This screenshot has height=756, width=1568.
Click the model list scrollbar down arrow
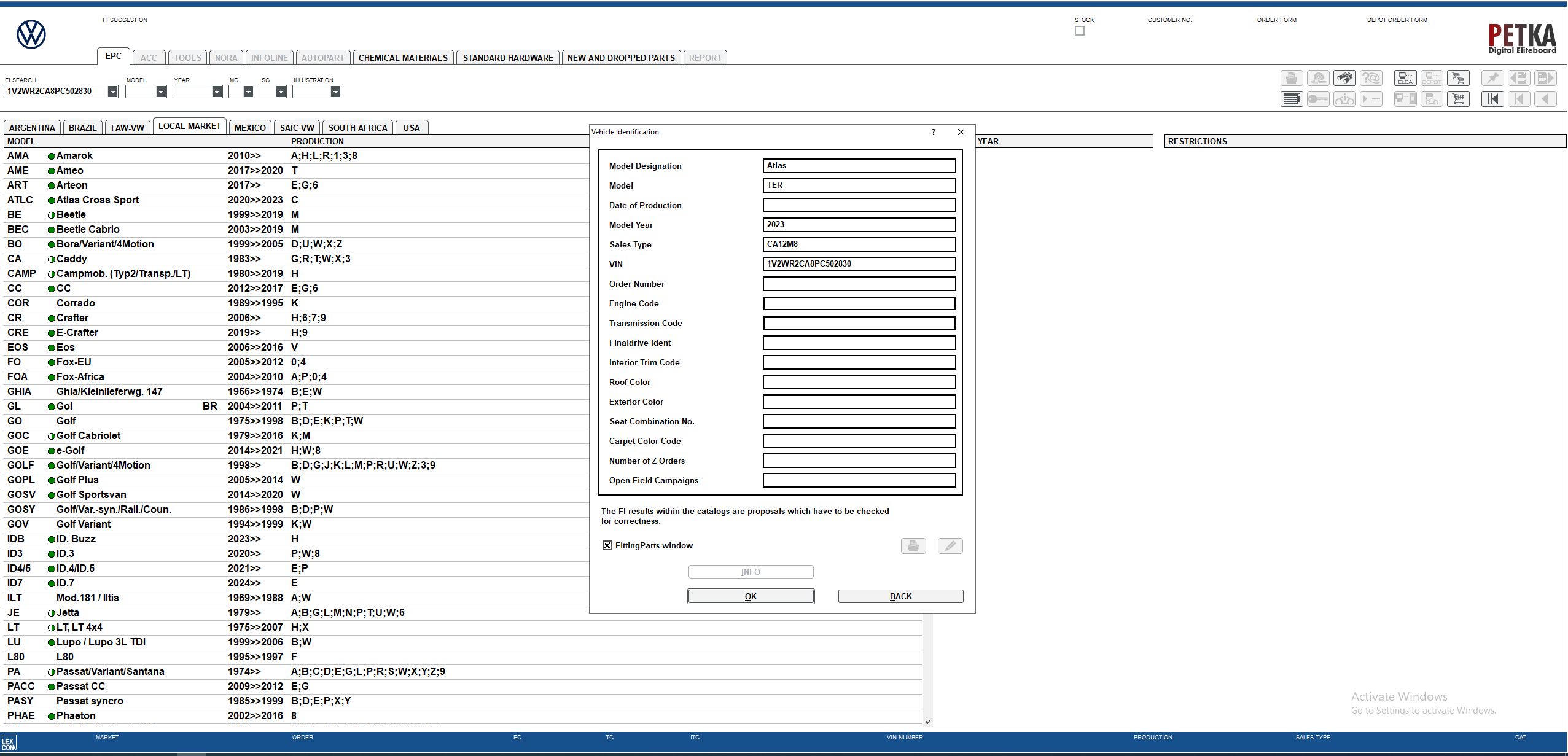click(927, 722)
